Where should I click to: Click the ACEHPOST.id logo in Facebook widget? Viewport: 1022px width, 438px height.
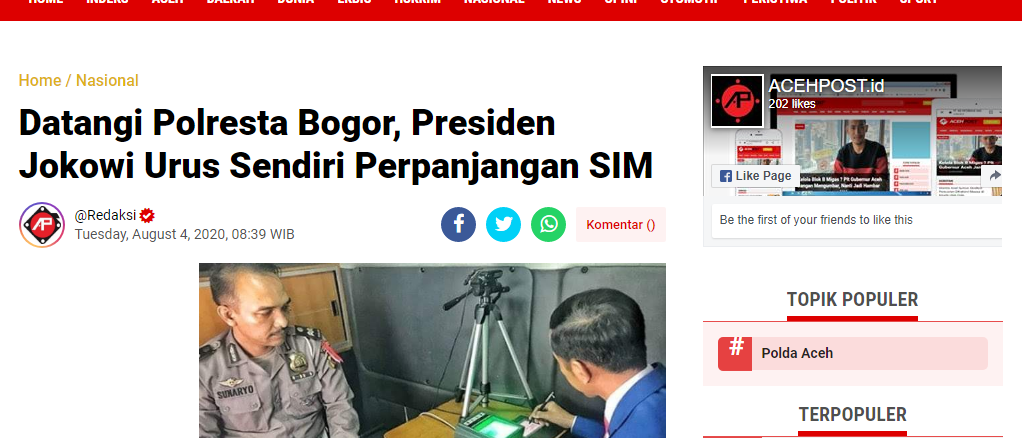(737, 100)
